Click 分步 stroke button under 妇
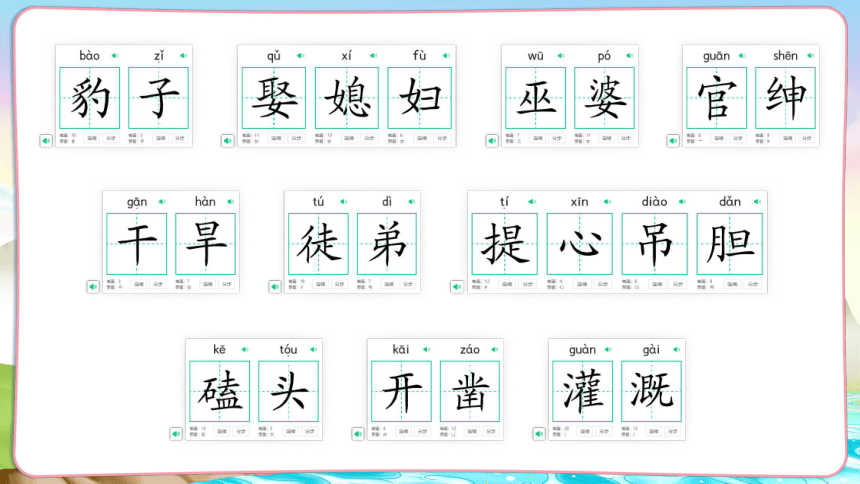 pyautogui.click(x=442, y=138)
